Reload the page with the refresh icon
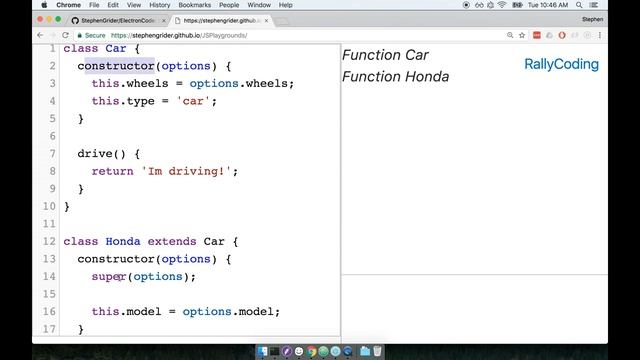Viewport: 640px width, 360px height. coord(65,35)
